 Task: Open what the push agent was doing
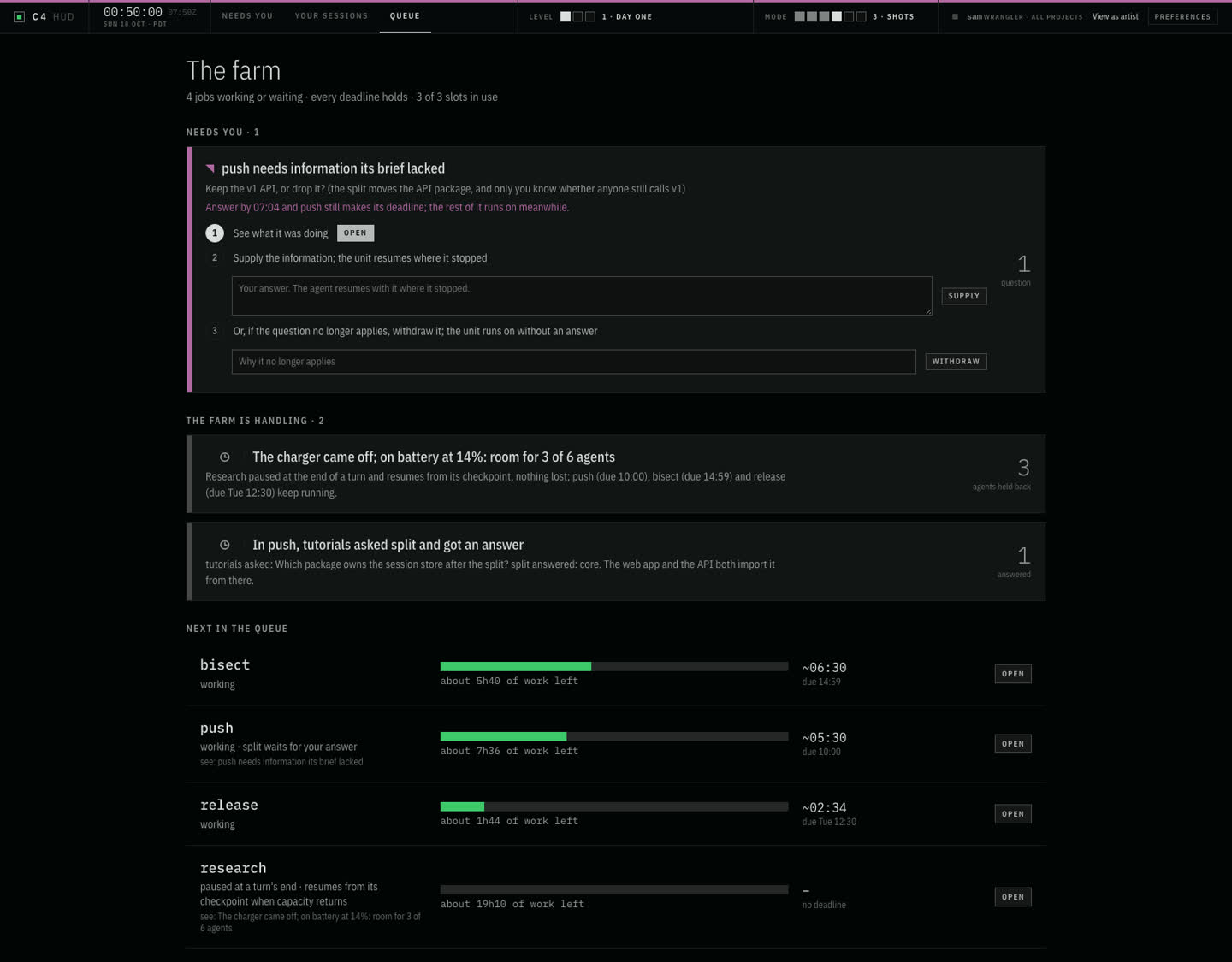tap(355, 233)
